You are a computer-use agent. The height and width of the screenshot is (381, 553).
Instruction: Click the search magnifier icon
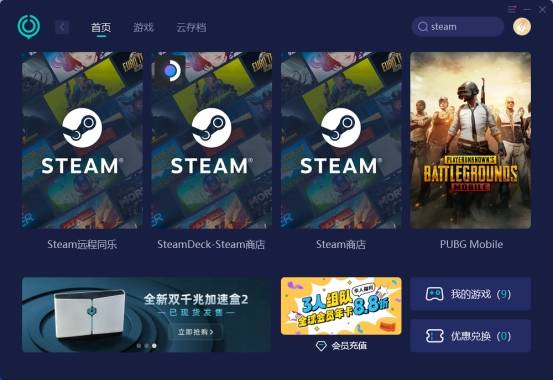click(422, 27)
